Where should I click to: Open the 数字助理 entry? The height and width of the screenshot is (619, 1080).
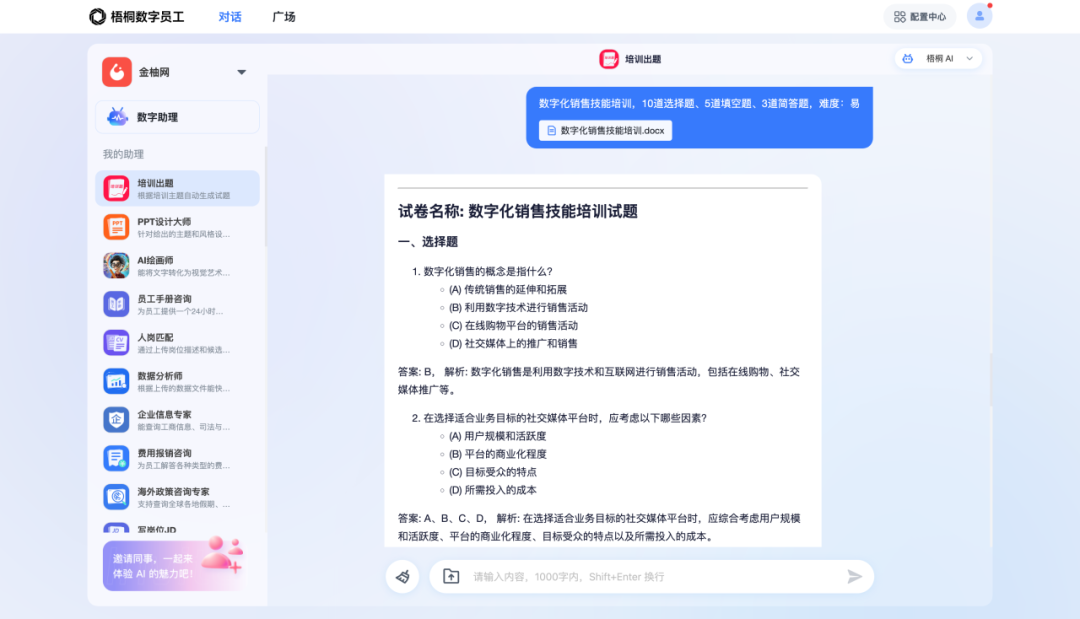[177, 117]
